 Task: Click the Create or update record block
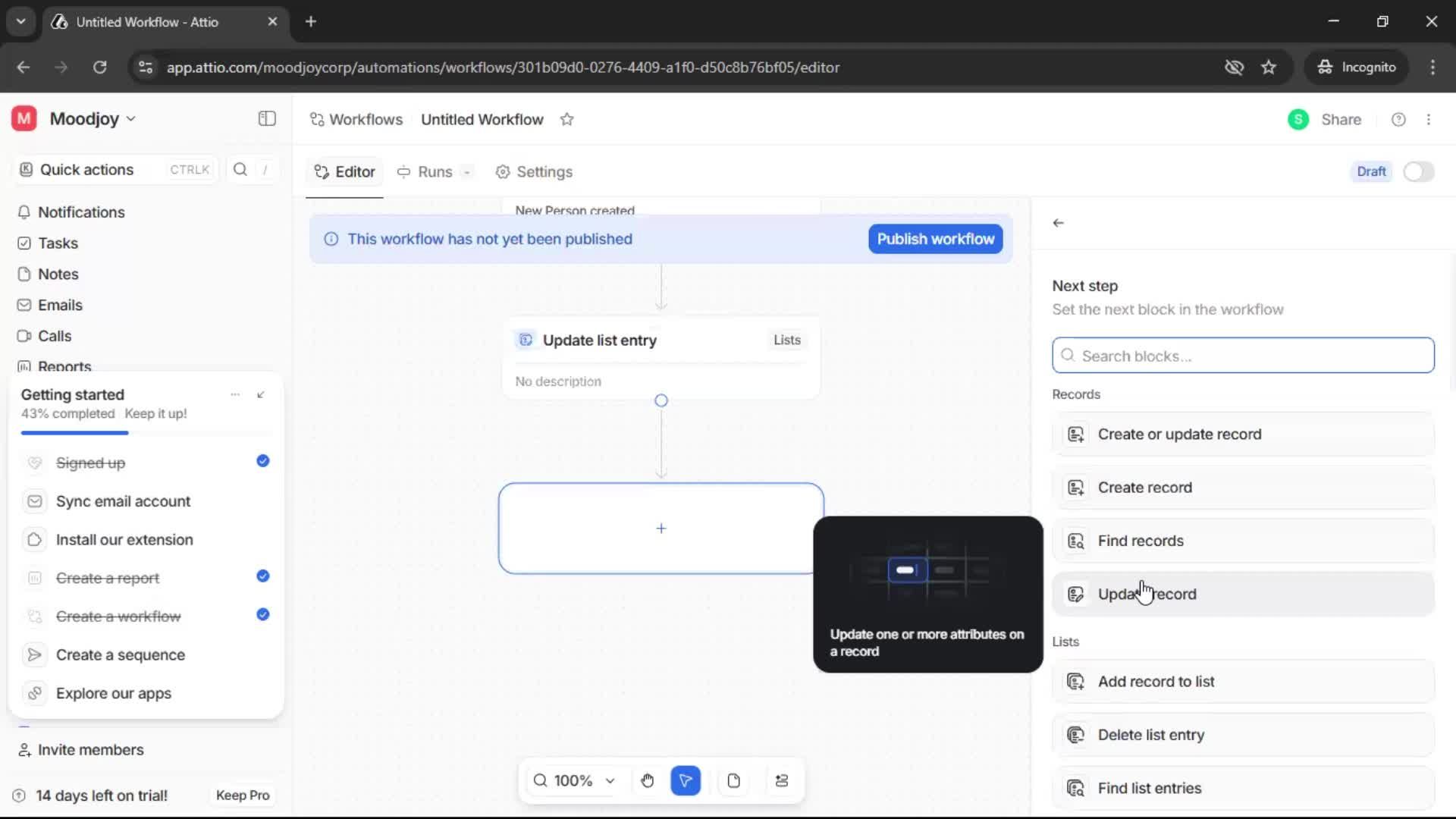(1243, 434)
